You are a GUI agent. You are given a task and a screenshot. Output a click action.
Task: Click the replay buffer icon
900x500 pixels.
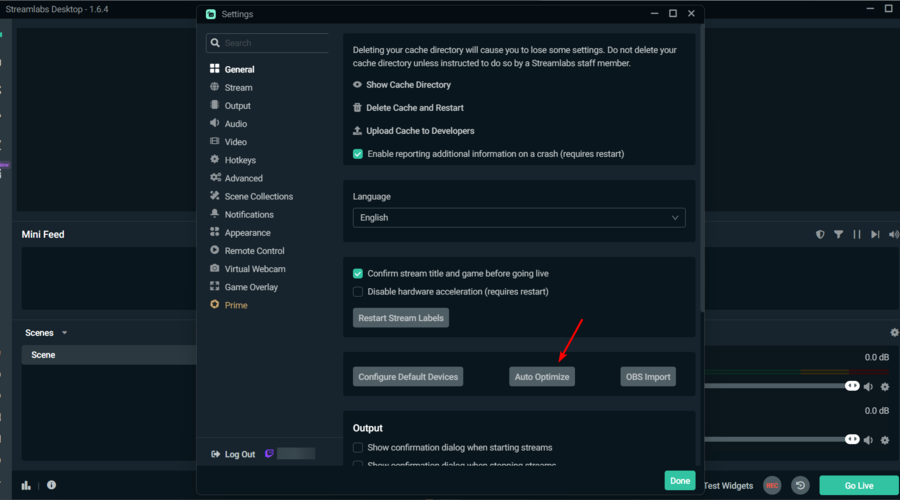click(800, 486)
